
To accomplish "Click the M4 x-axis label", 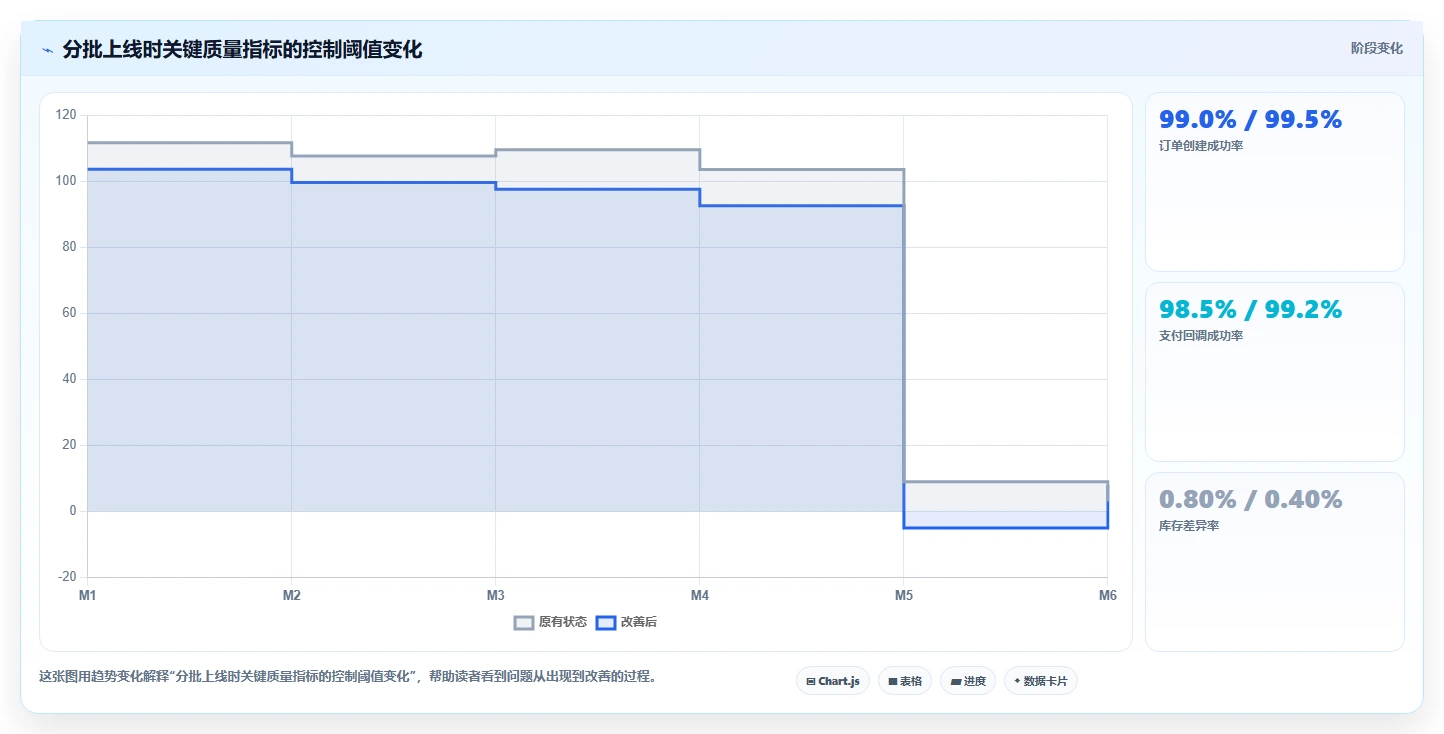I will 700,596.
